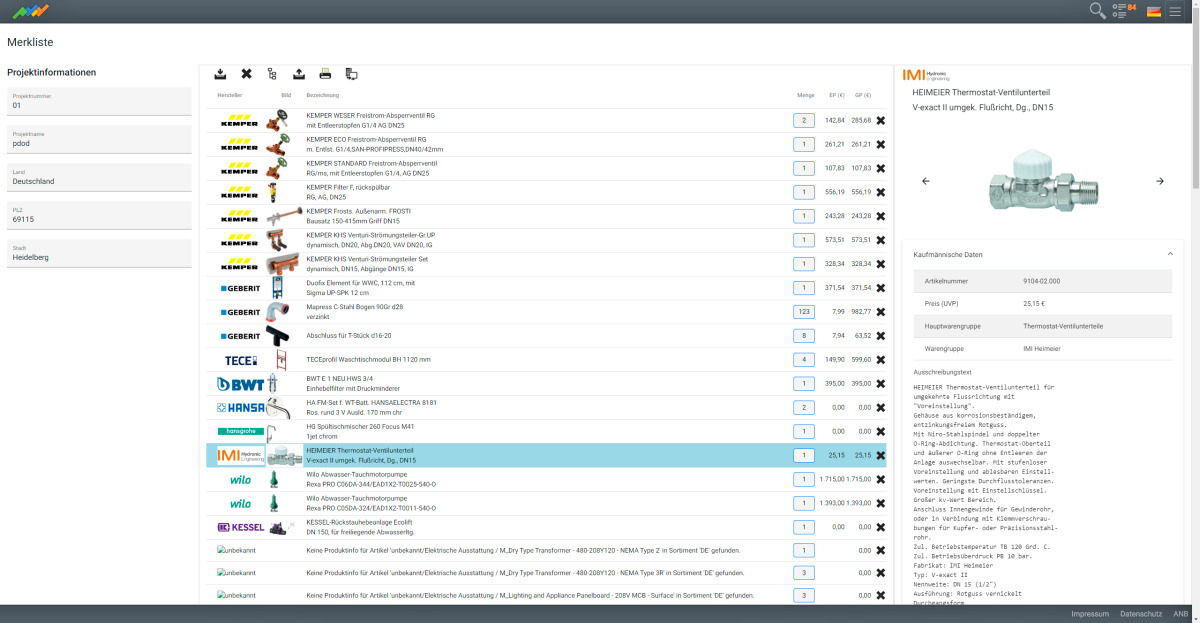Click the GEBERIT logo in Duofix row
The width and height of the screenshot is (1200, 623).
coord(240,288)
